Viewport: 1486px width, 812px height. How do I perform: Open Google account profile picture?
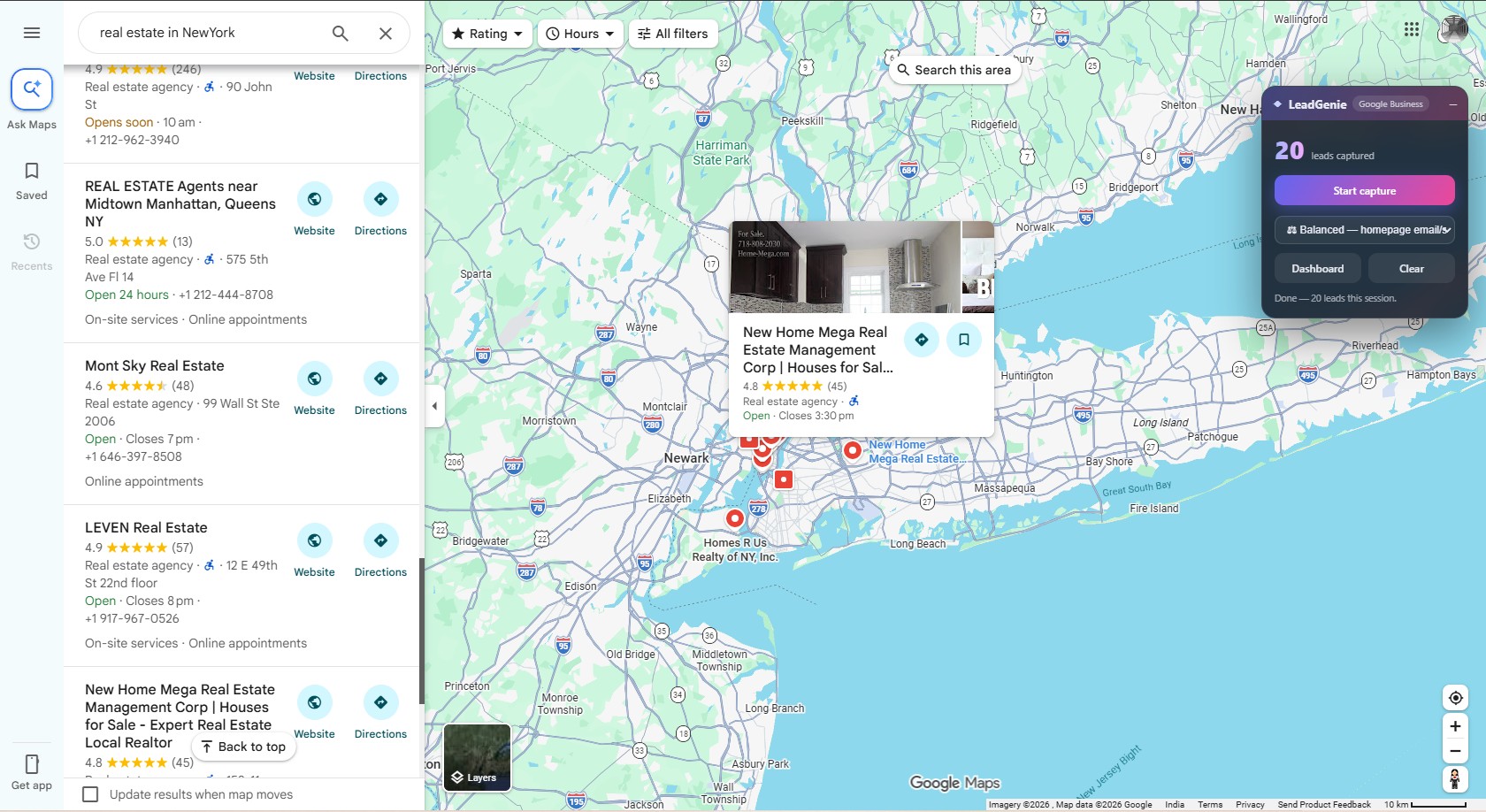click(x=1454, y=29)
